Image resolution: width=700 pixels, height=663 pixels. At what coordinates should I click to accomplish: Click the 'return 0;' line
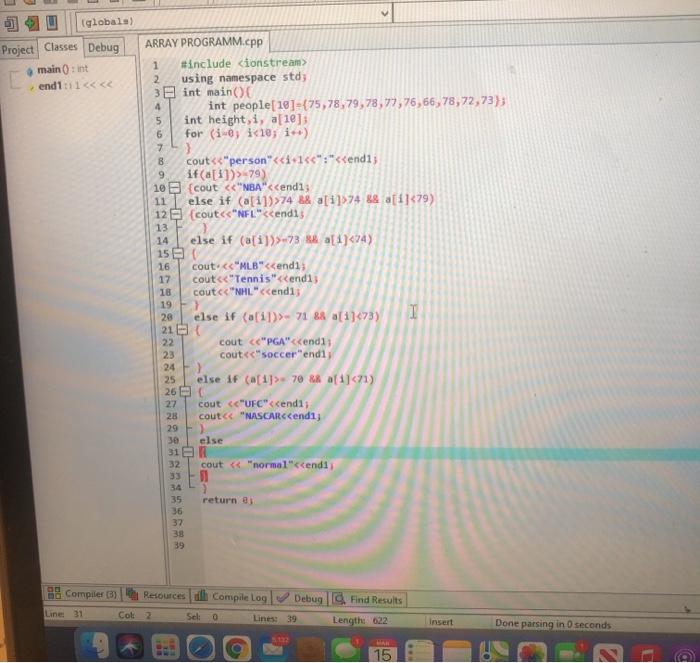coord(228,500)
